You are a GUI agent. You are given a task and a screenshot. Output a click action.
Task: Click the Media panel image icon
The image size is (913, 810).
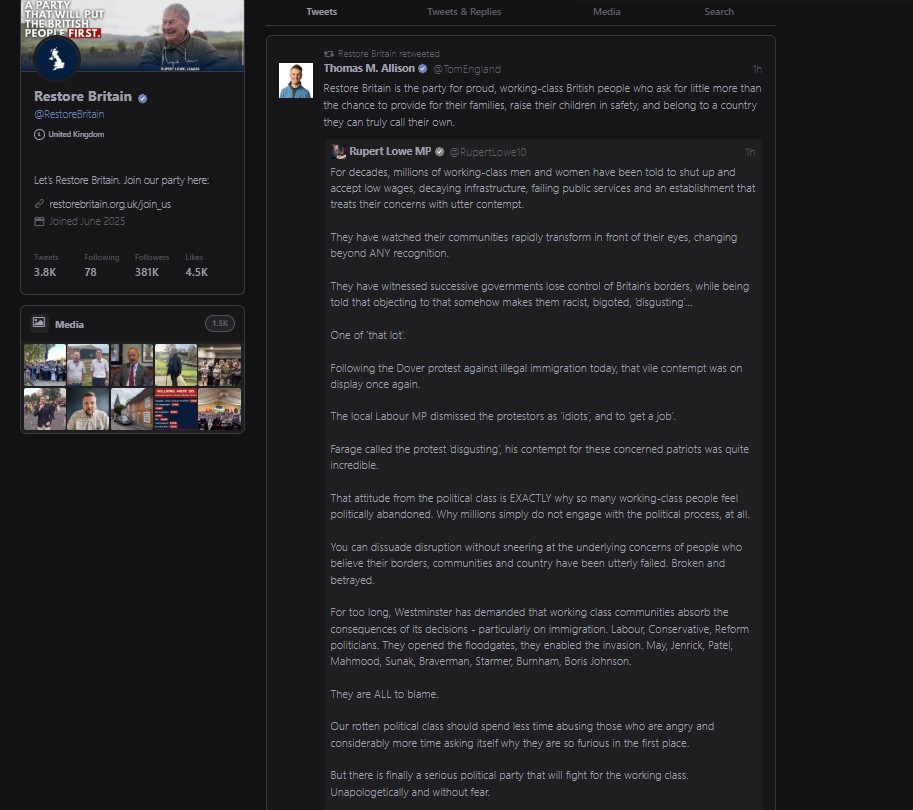[39, 322]
